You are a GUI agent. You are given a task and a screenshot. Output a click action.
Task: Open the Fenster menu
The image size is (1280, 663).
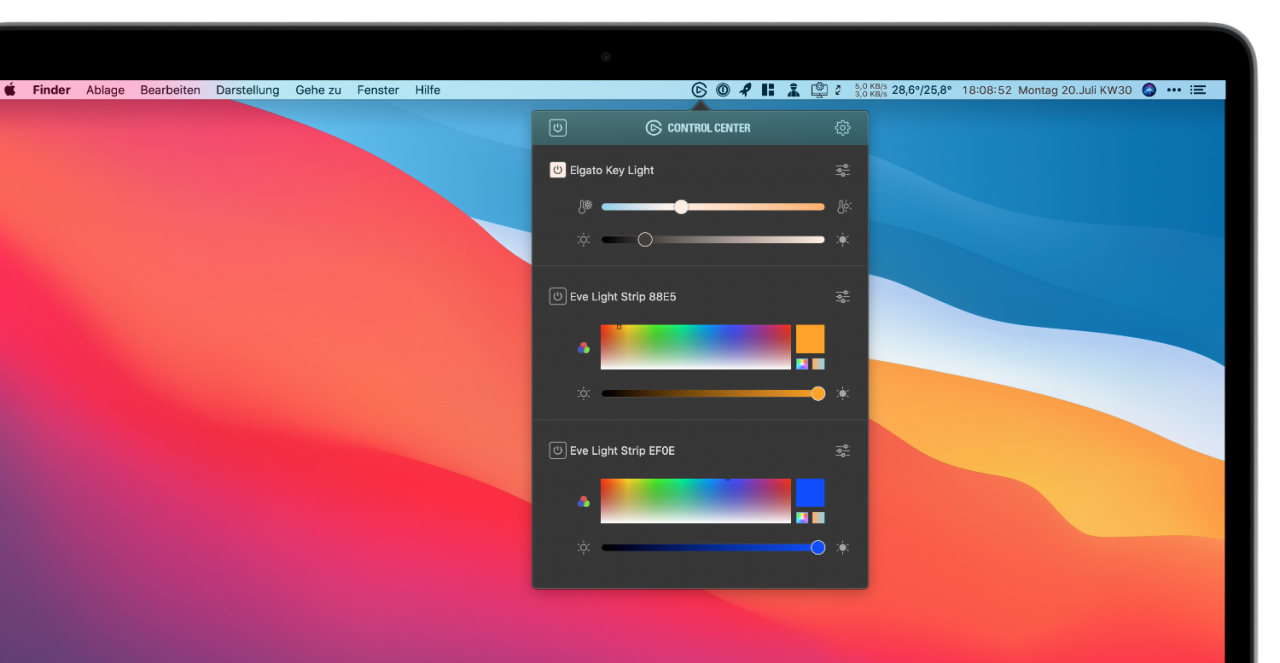(x=378, y=90)
